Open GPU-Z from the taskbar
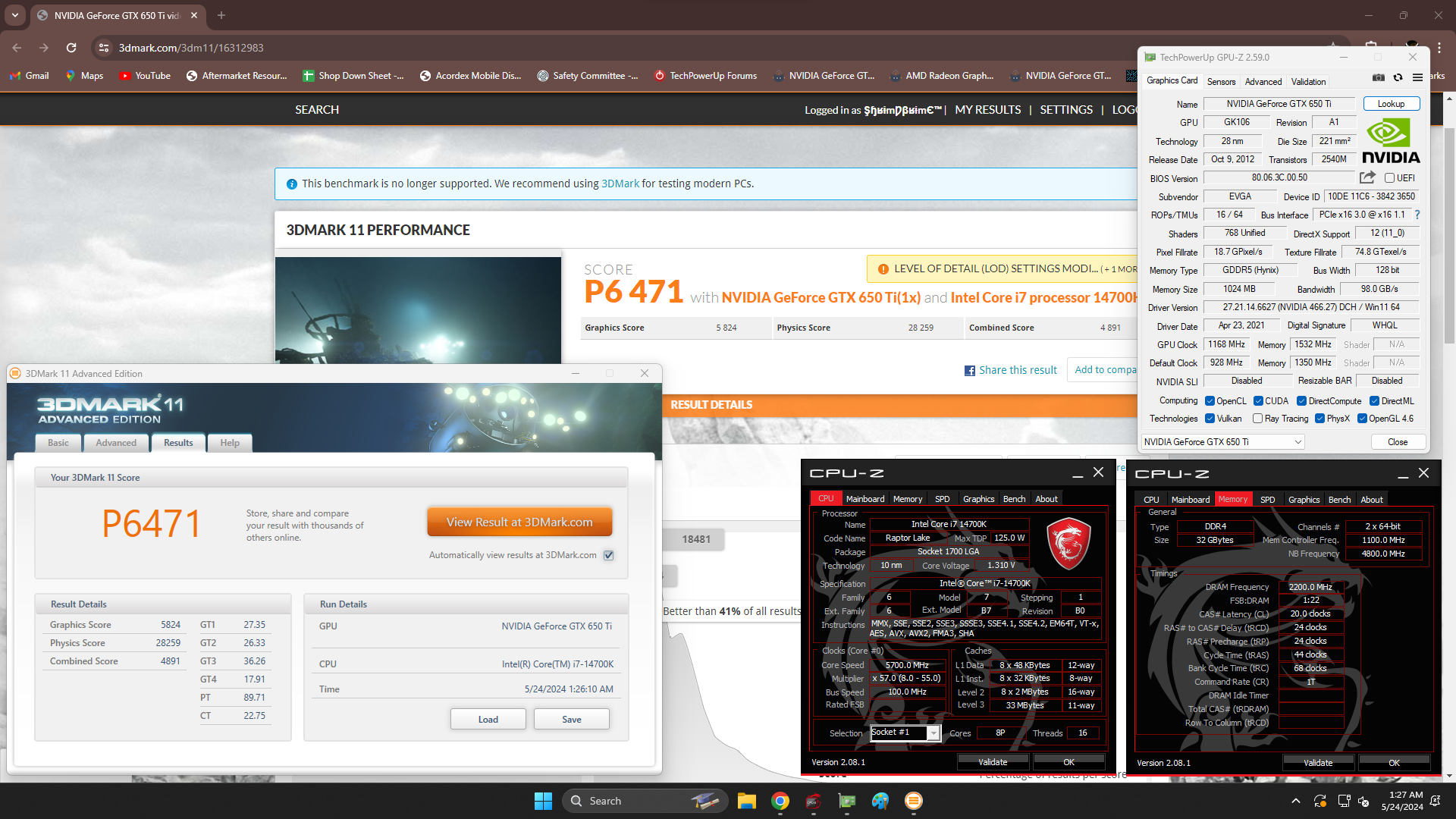This screenshot has height=819, width=1456. click(847, 801)
